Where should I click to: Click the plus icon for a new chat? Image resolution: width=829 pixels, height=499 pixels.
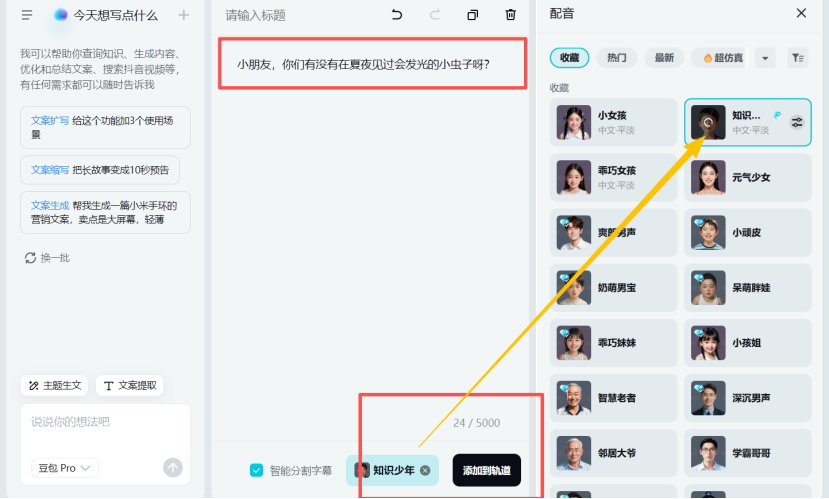(x=183, y=15)
